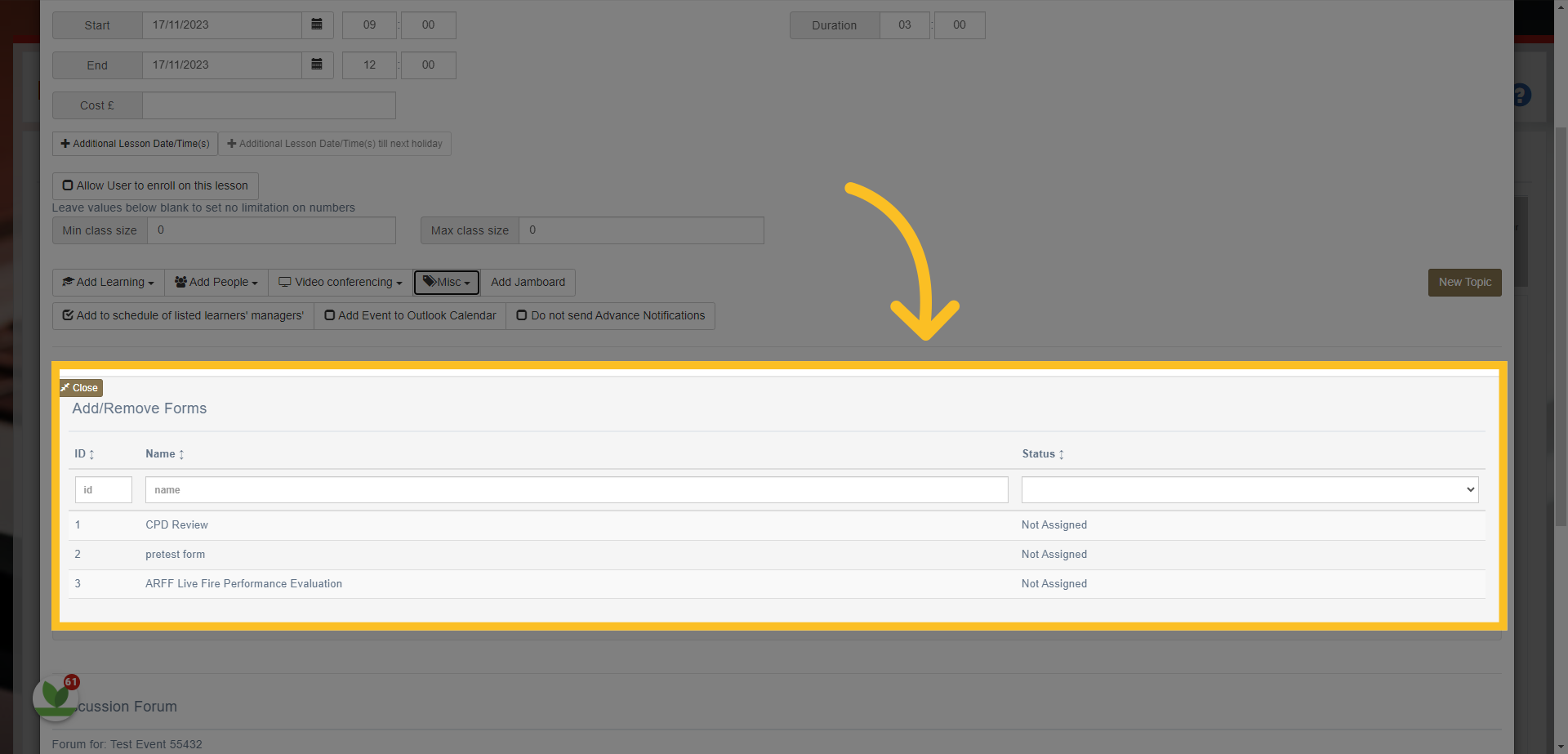Open the Video conferencing dropdown
The width and height of the screenshot is (1568, 754).
341,282
